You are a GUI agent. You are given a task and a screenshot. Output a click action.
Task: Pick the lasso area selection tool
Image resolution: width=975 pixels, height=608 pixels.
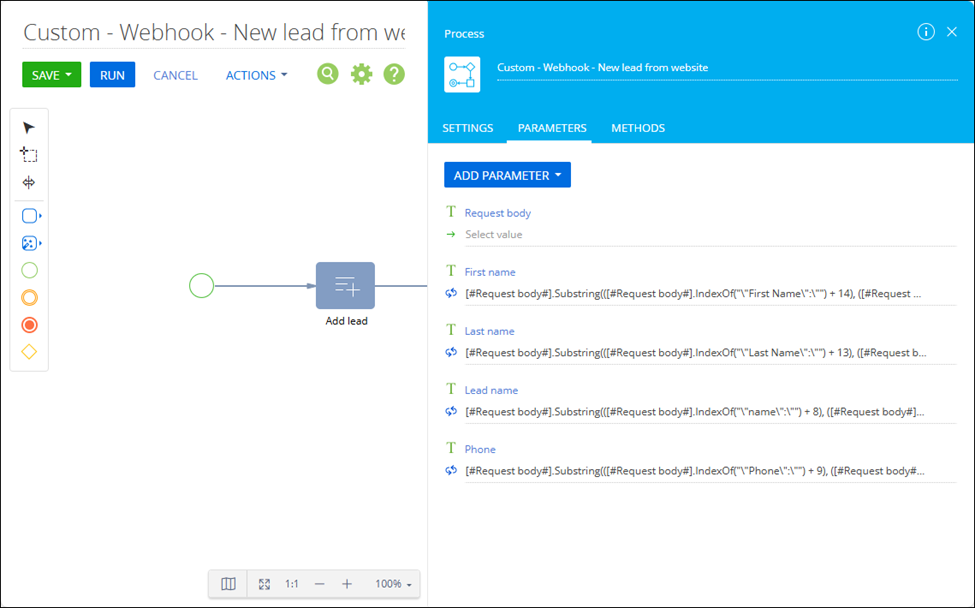[x=29, y=154]
